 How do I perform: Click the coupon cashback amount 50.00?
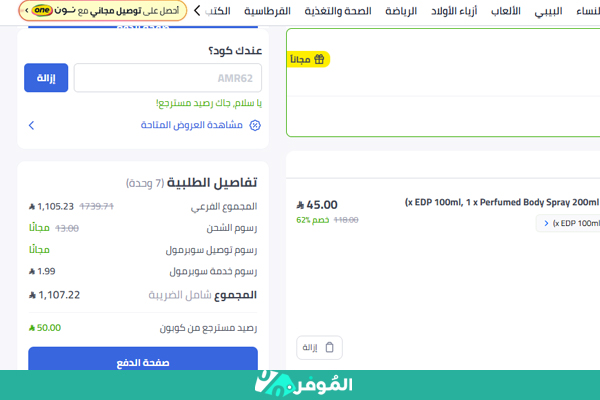coord(45,328)
